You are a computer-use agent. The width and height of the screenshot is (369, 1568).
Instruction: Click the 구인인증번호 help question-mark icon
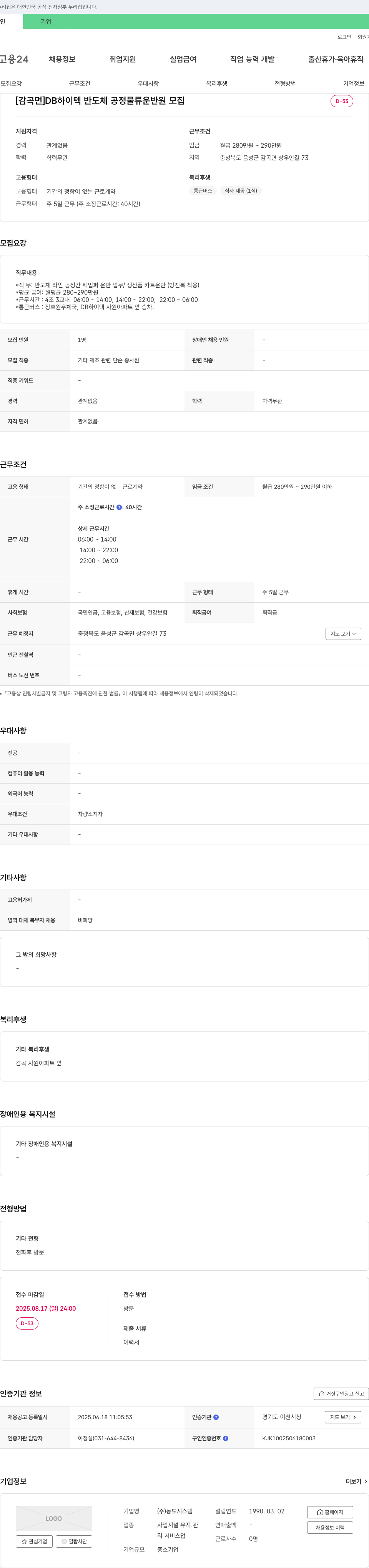click(x=226, y=1438)
